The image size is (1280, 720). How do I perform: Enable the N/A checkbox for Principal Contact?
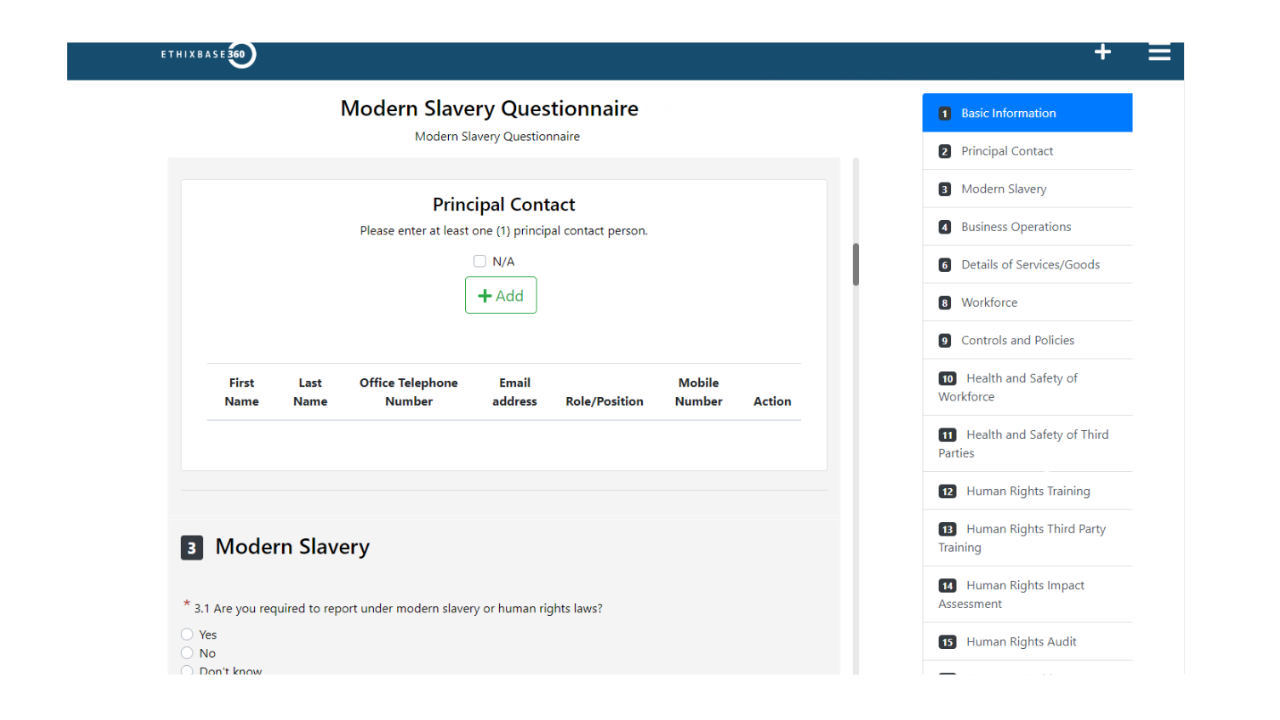coord(479,260)
